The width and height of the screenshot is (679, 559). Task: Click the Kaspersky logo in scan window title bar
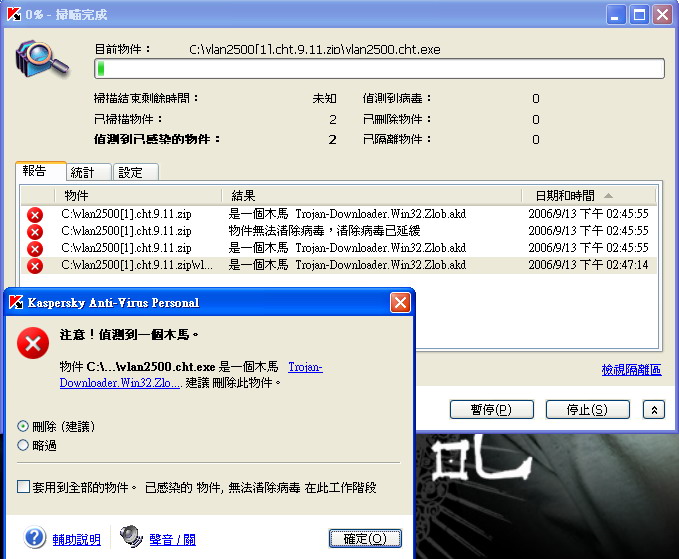tap(14, 14)
